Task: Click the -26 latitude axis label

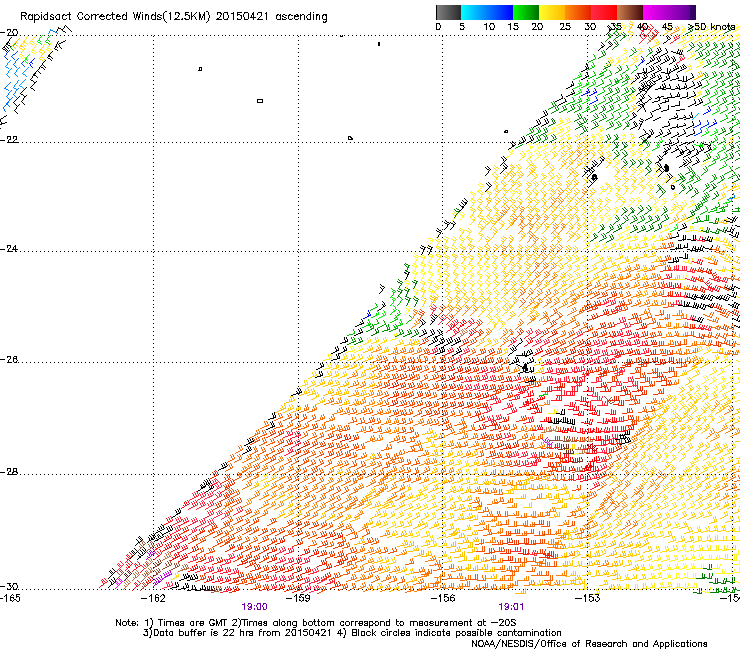Action: (x=9, y=360)
